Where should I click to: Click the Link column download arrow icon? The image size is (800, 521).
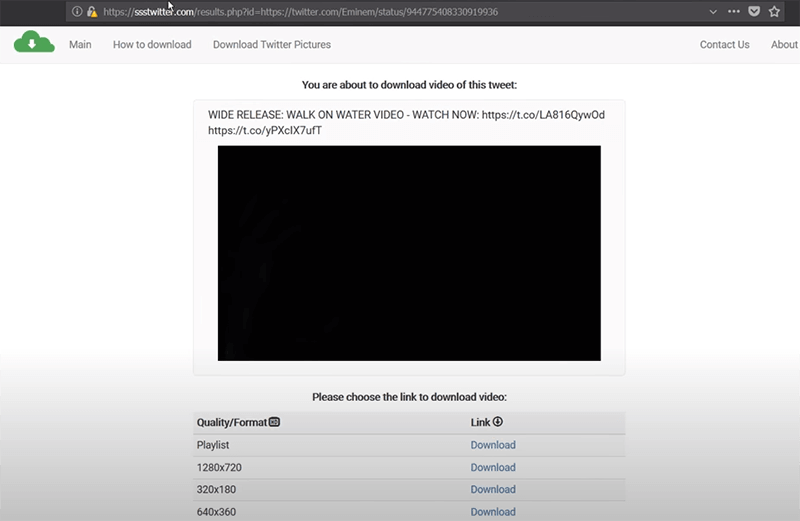pyautogui.click(x=498, y=421)
